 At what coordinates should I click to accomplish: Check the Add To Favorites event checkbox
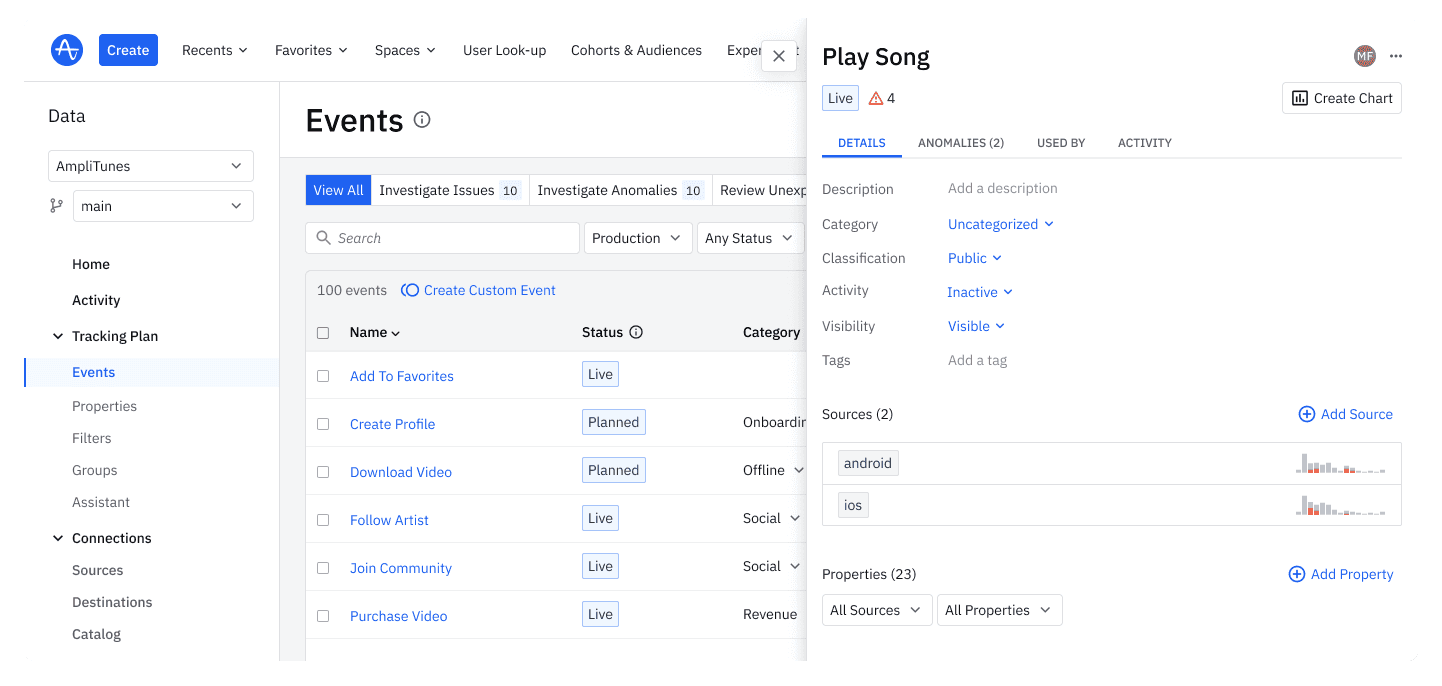pos(322,376)
